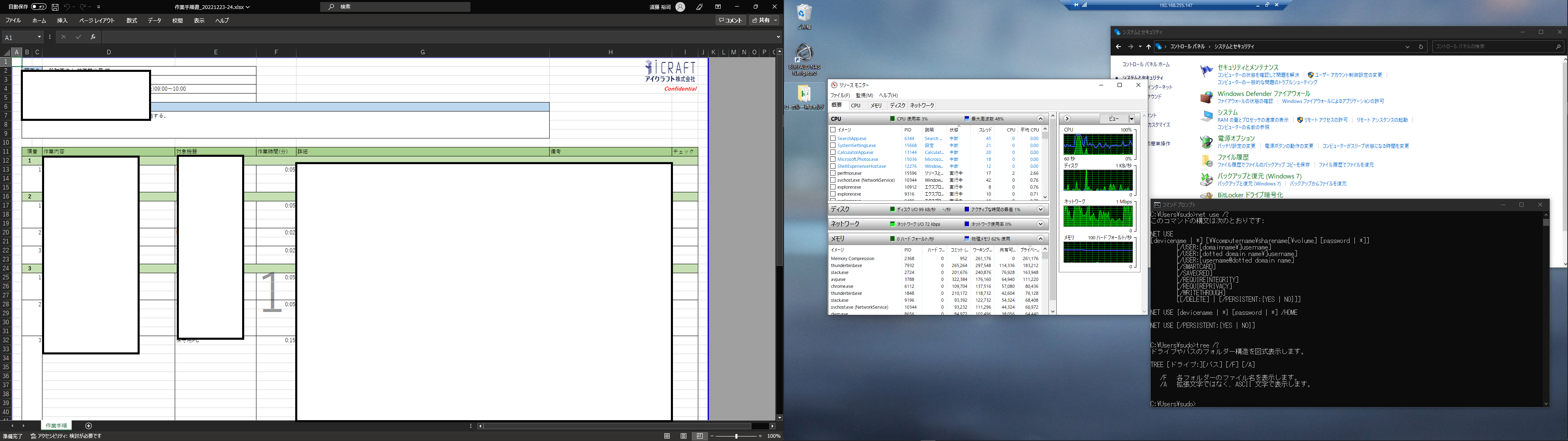This screenshot has height=441, width=1568.
Task: Open the 監視(M) menu in Resource Monitor
Action: pyautogui.click(x=864, y=96)
